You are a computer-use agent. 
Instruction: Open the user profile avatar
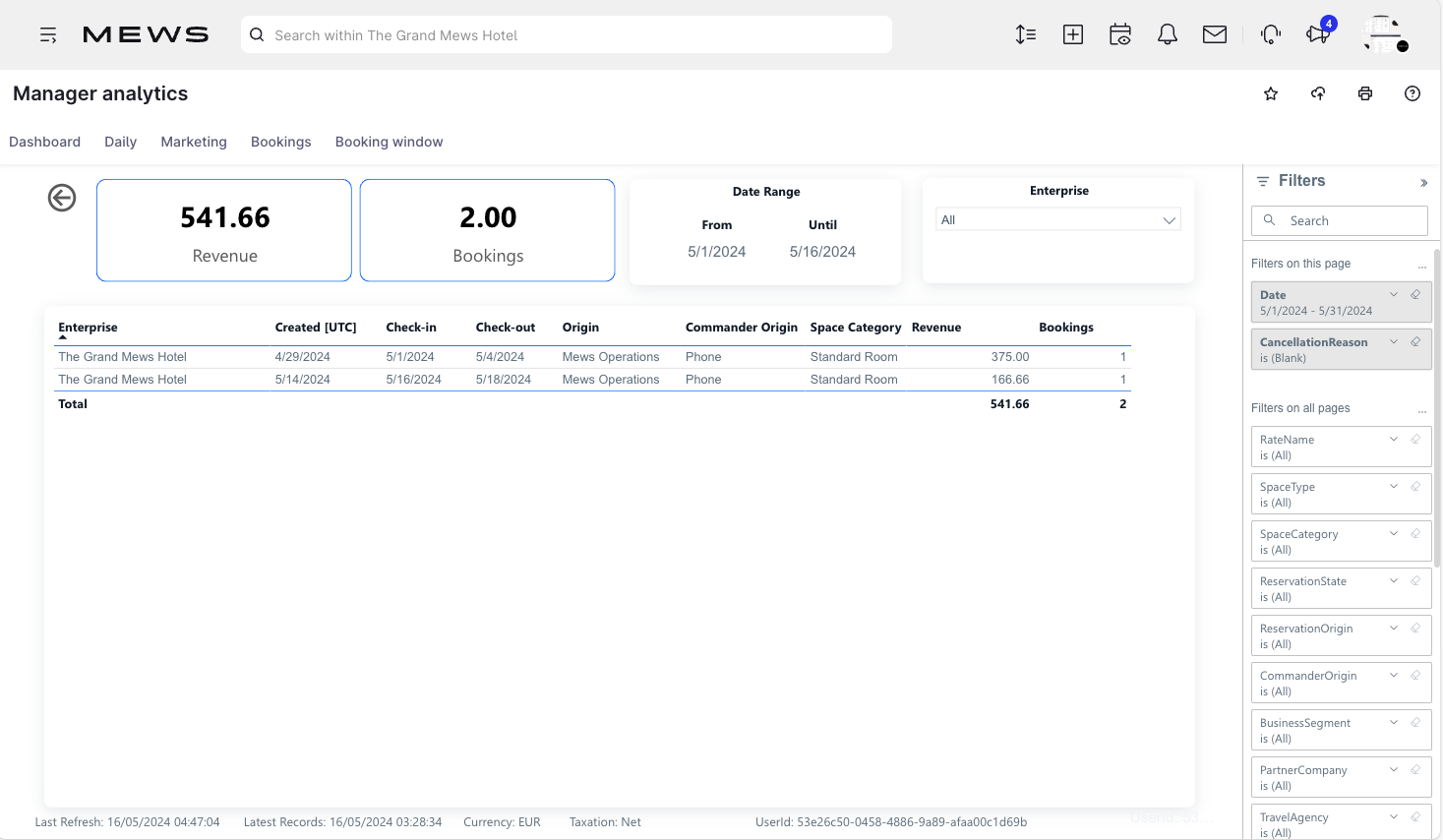coord(1383,34)
